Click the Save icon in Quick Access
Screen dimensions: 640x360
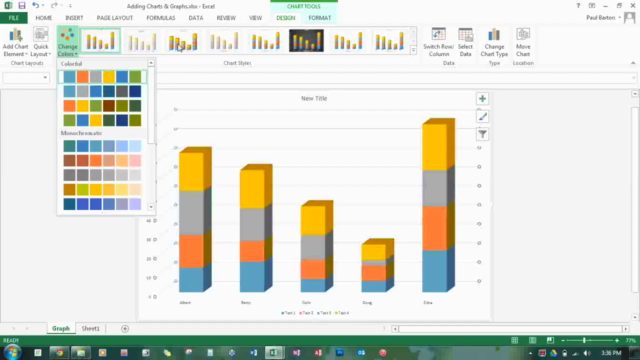22,6
